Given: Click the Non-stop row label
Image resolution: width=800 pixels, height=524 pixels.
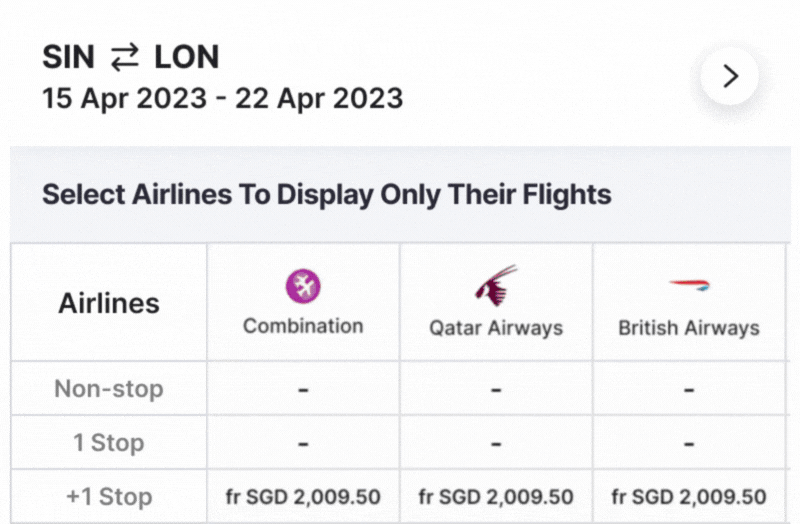Looking at the screenshot, I should pos(109,389).
